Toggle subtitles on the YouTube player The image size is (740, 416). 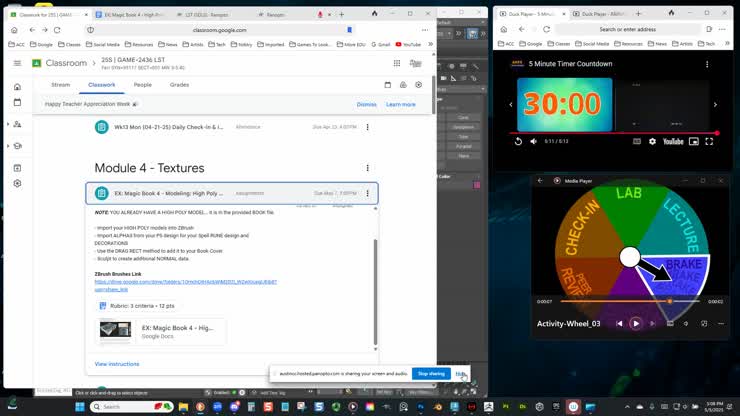coord(637,141)
